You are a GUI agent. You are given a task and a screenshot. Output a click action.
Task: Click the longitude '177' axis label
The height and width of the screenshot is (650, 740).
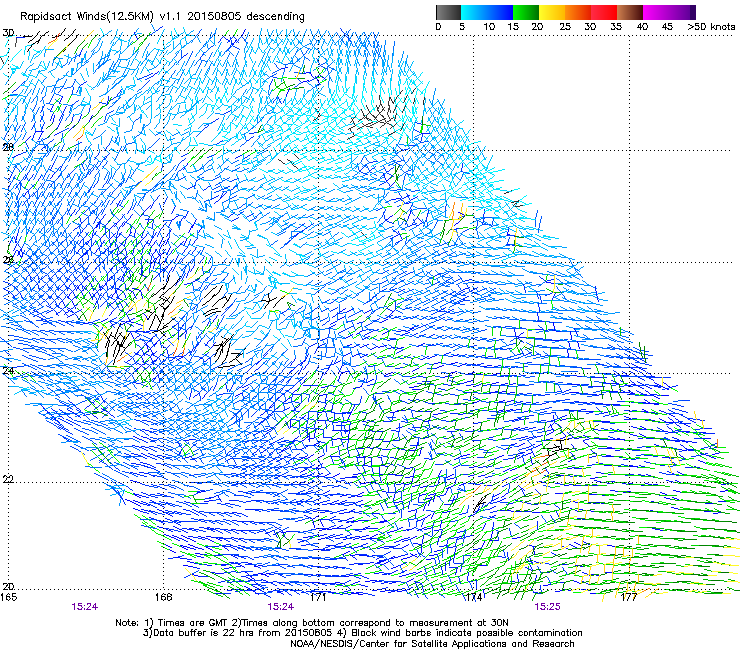629,597
